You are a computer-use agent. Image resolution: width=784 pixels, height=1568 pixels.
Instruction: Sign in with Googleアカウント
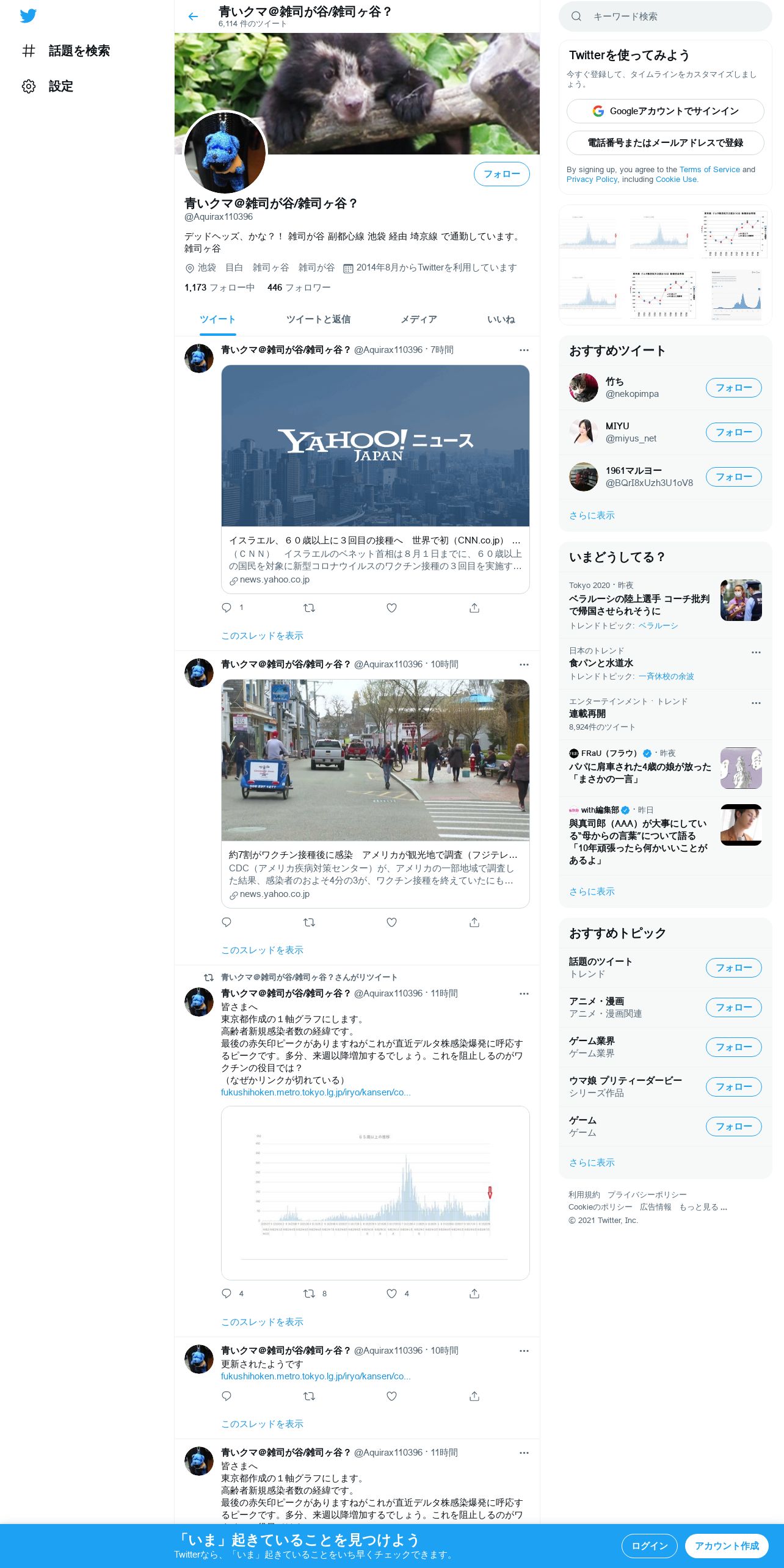665,111
